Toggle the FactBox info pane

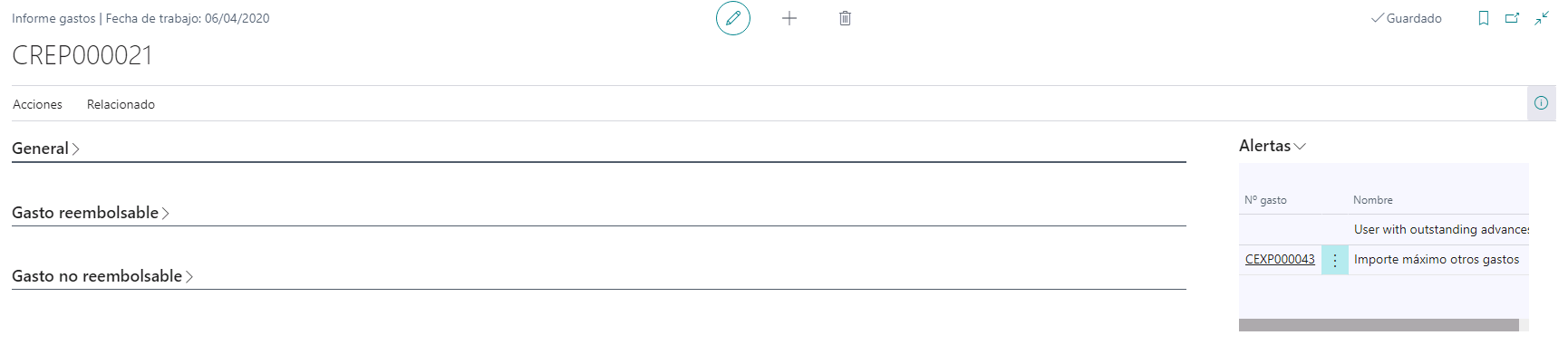[1541, 103]
